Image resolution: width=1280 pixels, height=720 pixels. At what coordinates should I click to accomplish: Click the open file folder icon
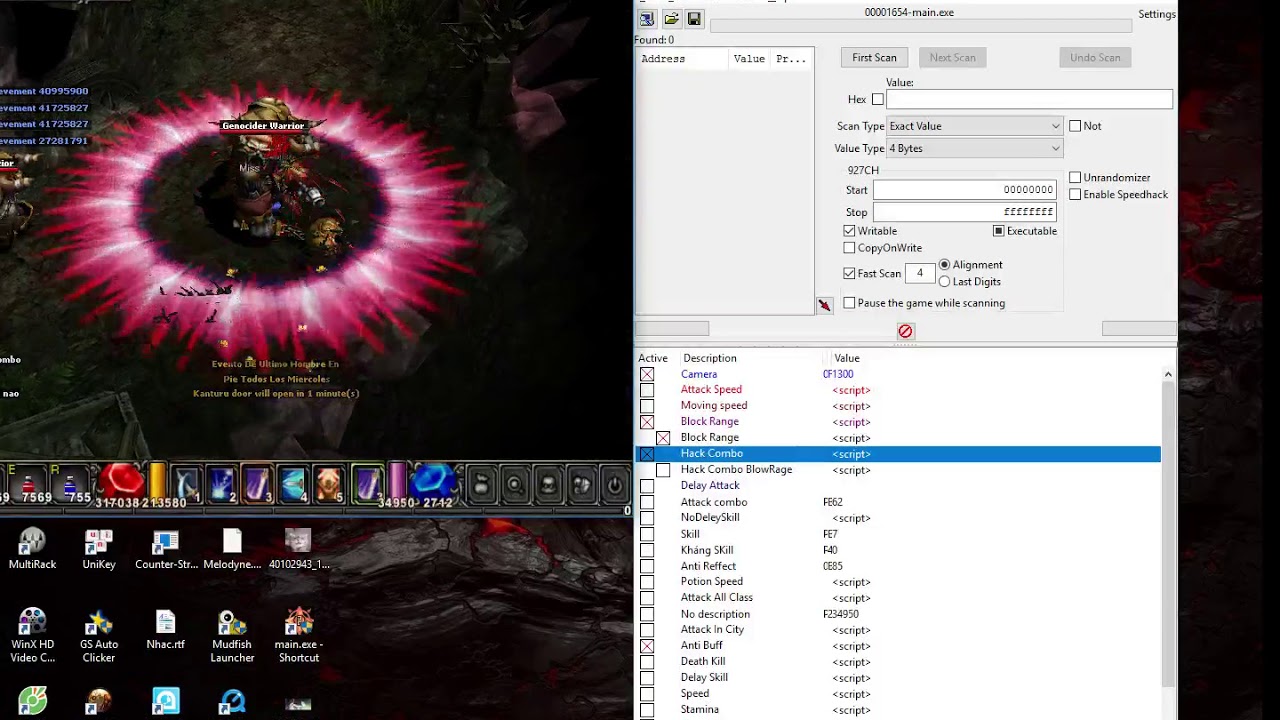click(671, 19)
